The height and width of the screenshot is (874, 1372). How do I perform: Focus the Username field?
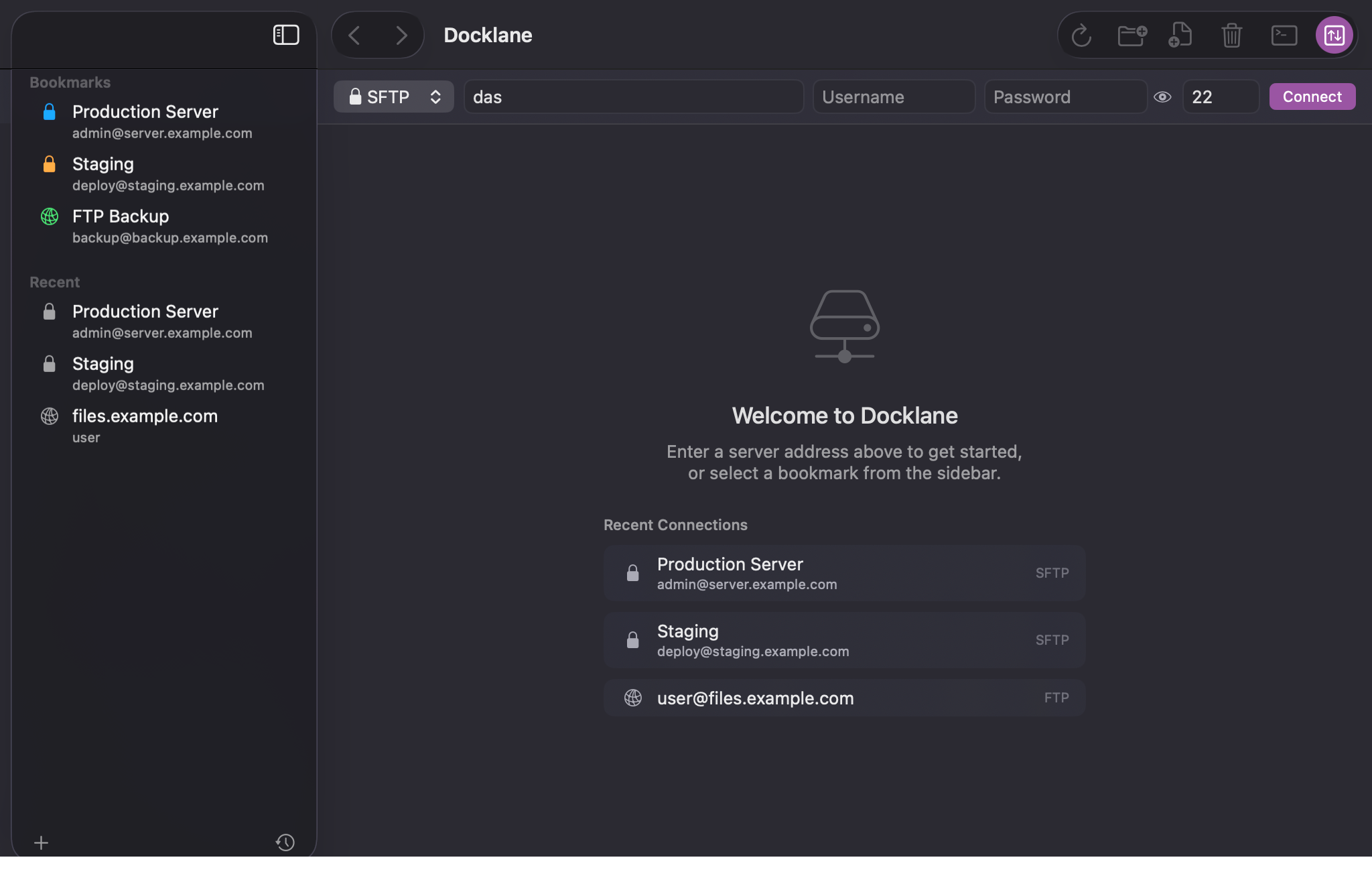click(x=894, y=97)
